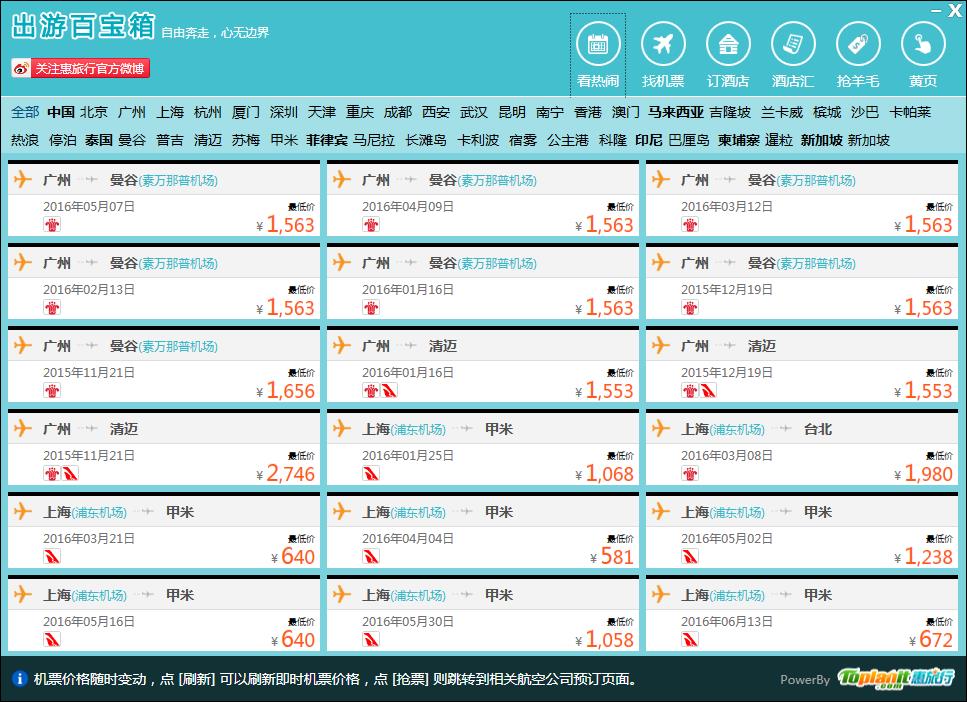
Task: Click airline logo on 2016年01月25日 甲米 flight
Action: (371, 474)
